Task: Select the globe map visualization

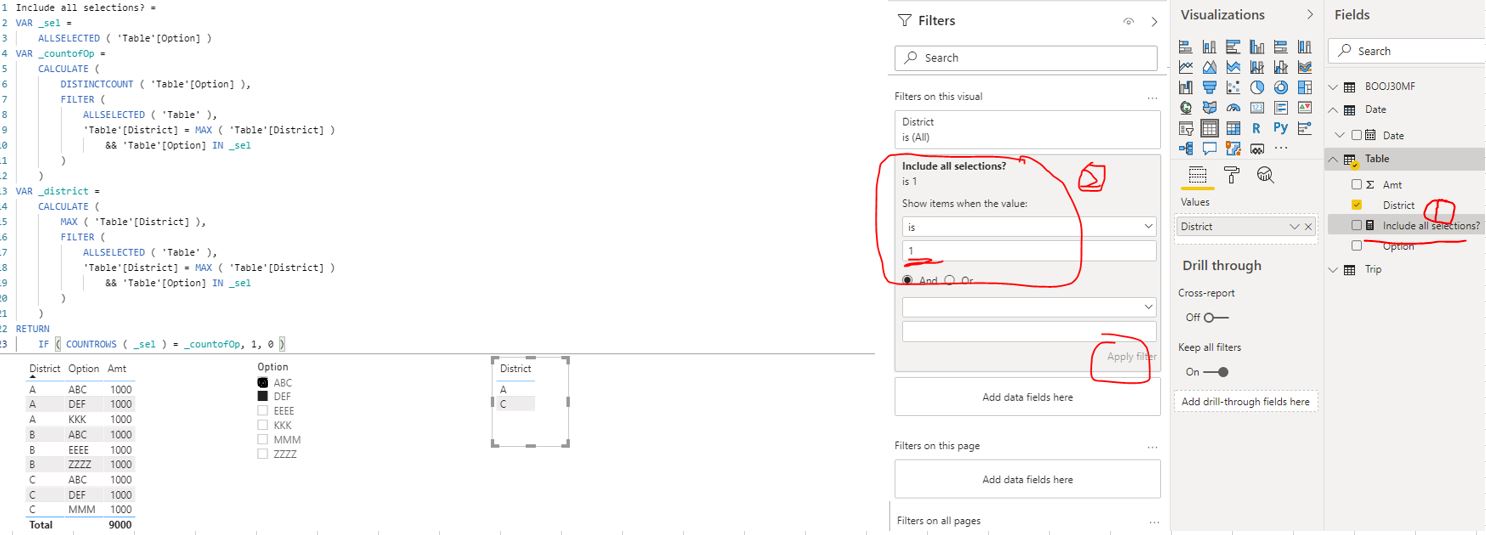Action: click(x=1186, y=107)
